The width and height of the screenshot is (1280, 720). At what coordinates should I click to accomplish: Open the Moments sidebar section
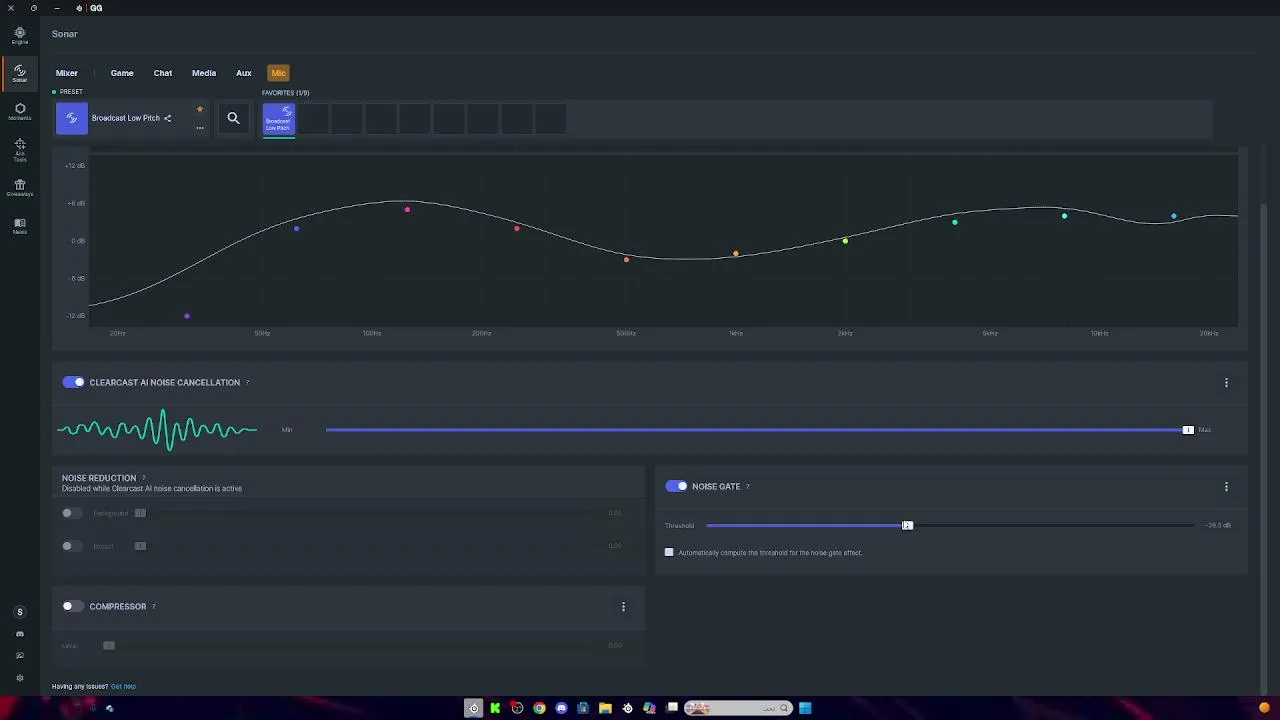point(19,111)
